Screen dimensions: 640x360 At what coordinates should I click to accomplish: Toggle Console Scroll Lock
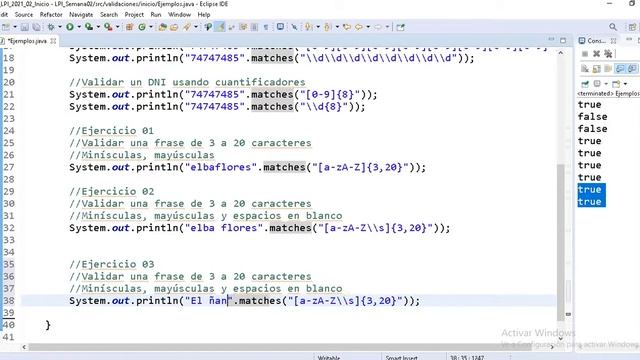coord(596,69)
